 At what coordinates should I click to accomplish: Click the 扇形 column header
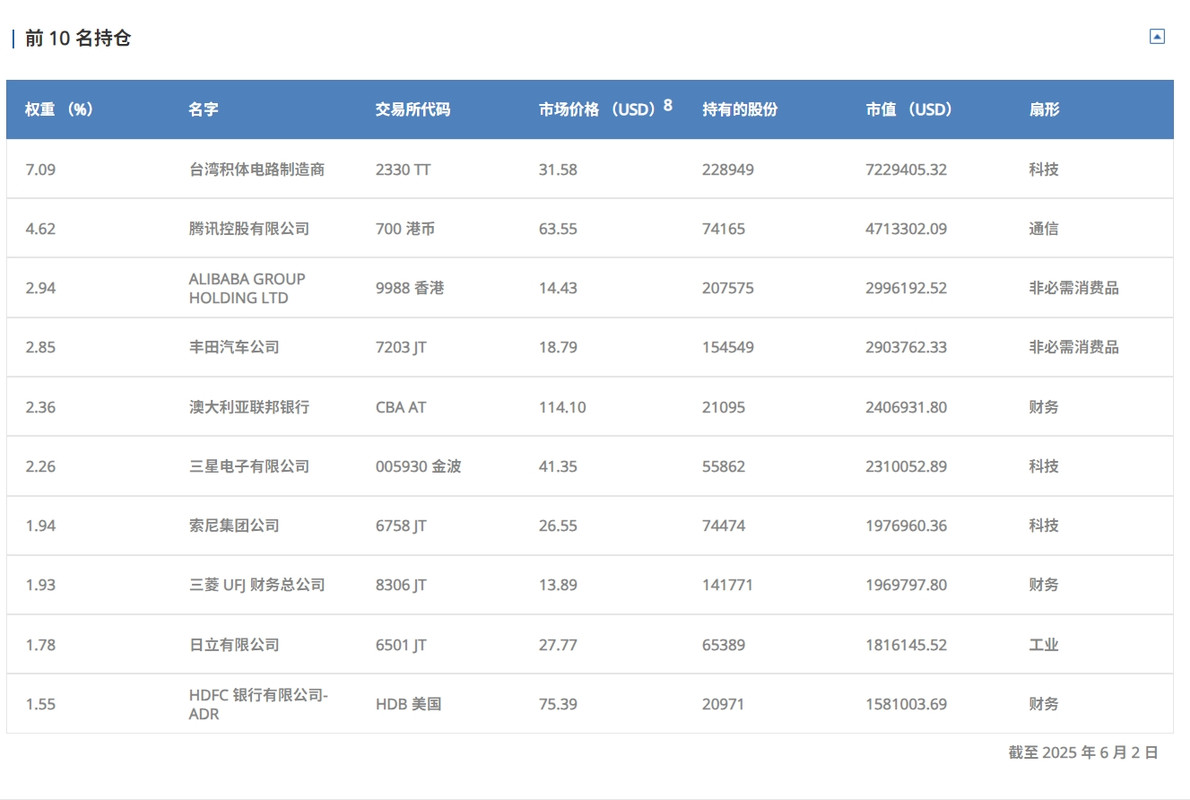(x=1044, y=109)
